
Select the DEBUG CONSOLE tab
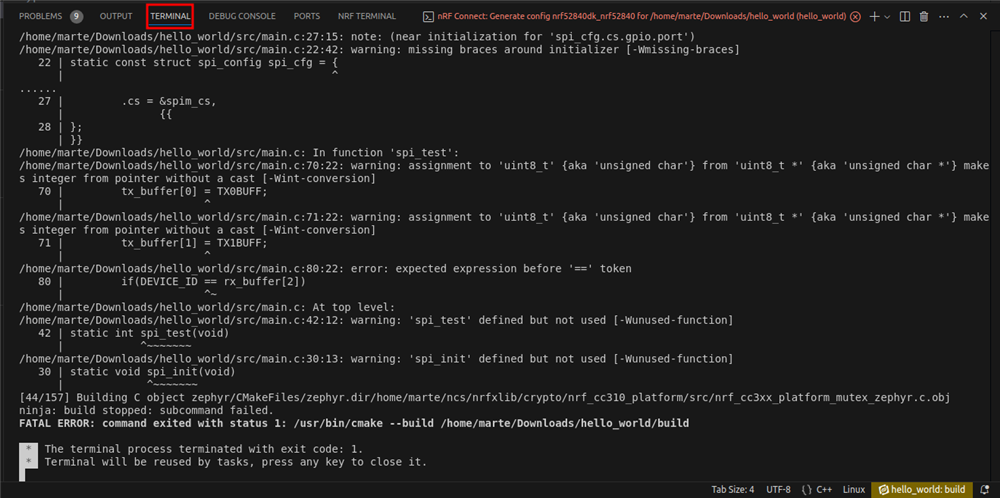click(x=242, y=17)
